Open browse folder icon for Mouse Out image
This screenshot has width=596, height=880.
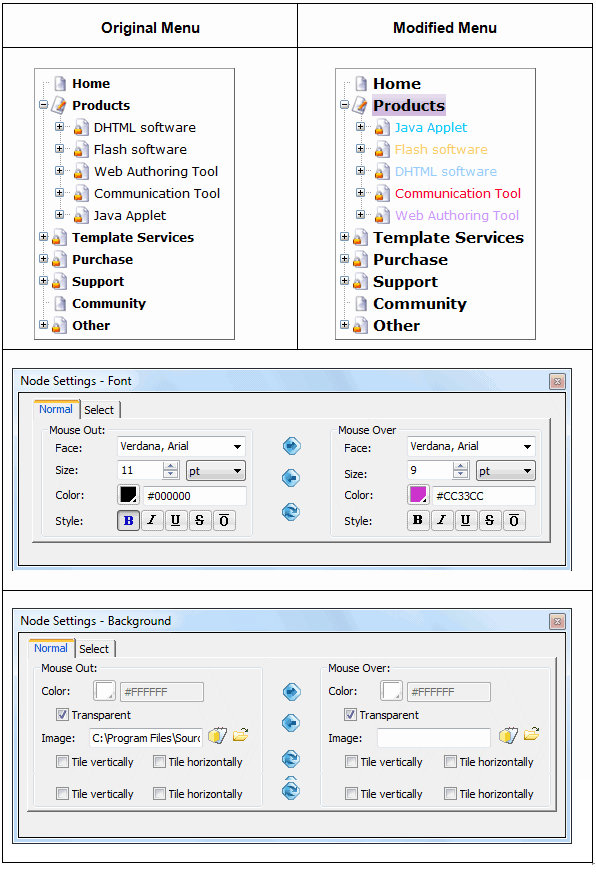click(241, 735)
